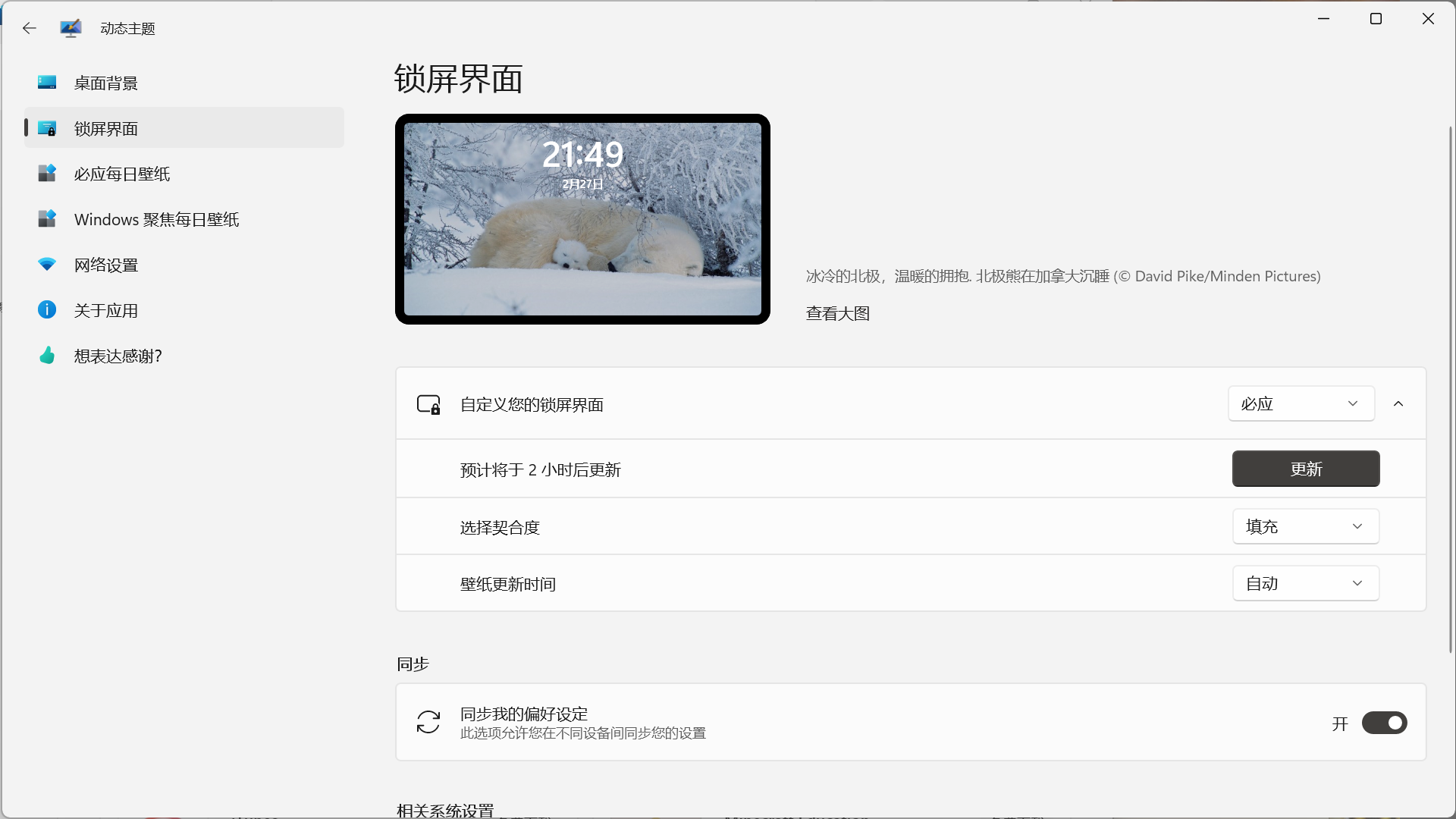This screenshot has height=819, width=1456.
Task: Open 网络设置 in the sidebar
Action: (x=184, y=265)
